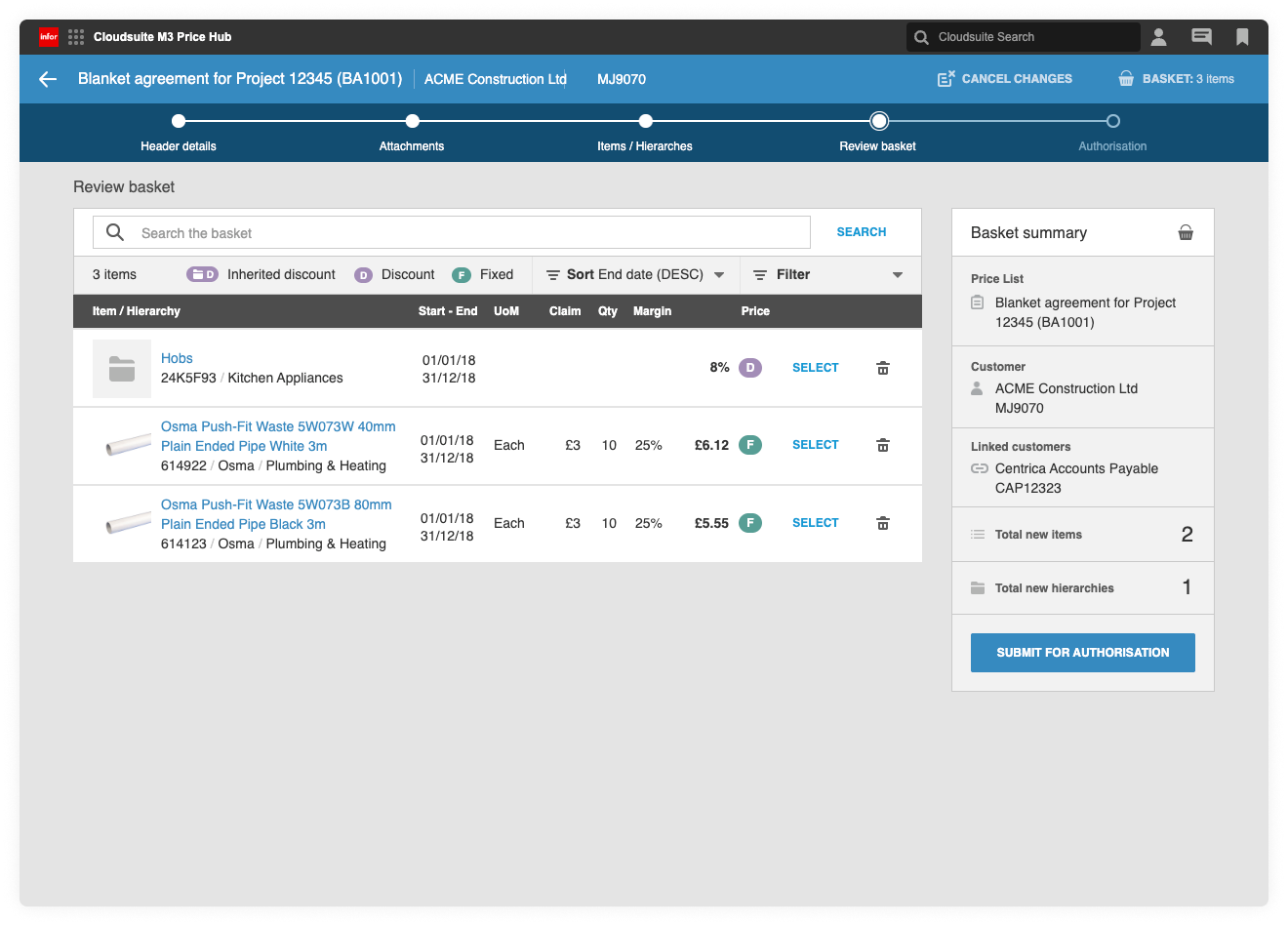Go to the Items / Hierarches step
This screenshot has height=926, width=1288.
click(645, 134)
